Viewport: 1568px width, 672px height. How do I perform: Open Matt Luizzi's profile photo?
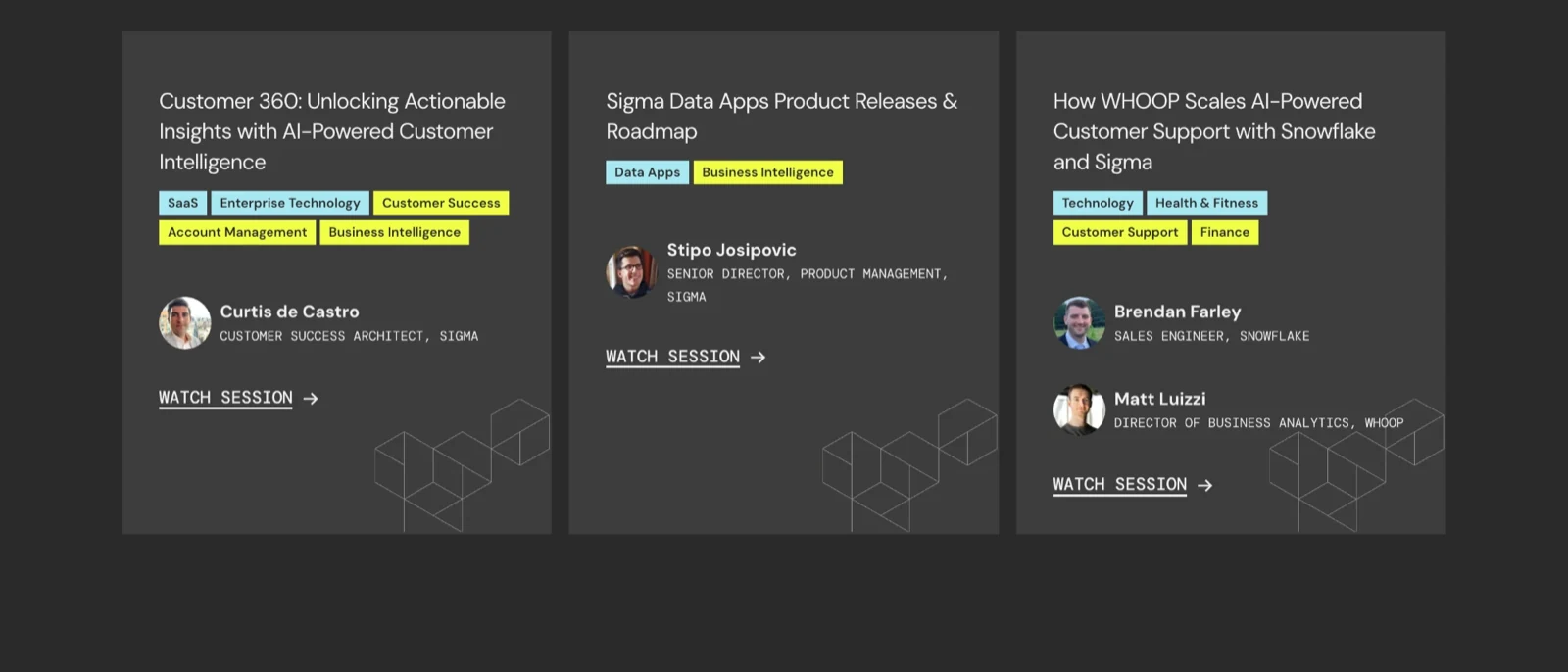(x=1079, y=409)
